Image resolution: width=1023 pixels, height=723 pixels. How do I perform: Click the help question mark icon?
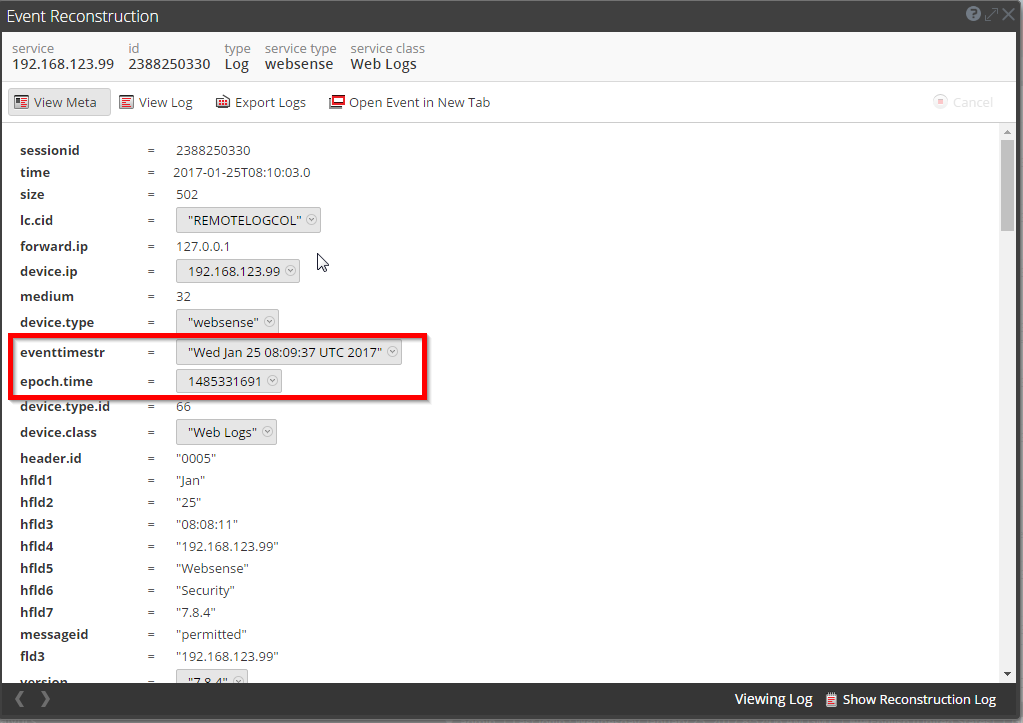coord(973,14)
